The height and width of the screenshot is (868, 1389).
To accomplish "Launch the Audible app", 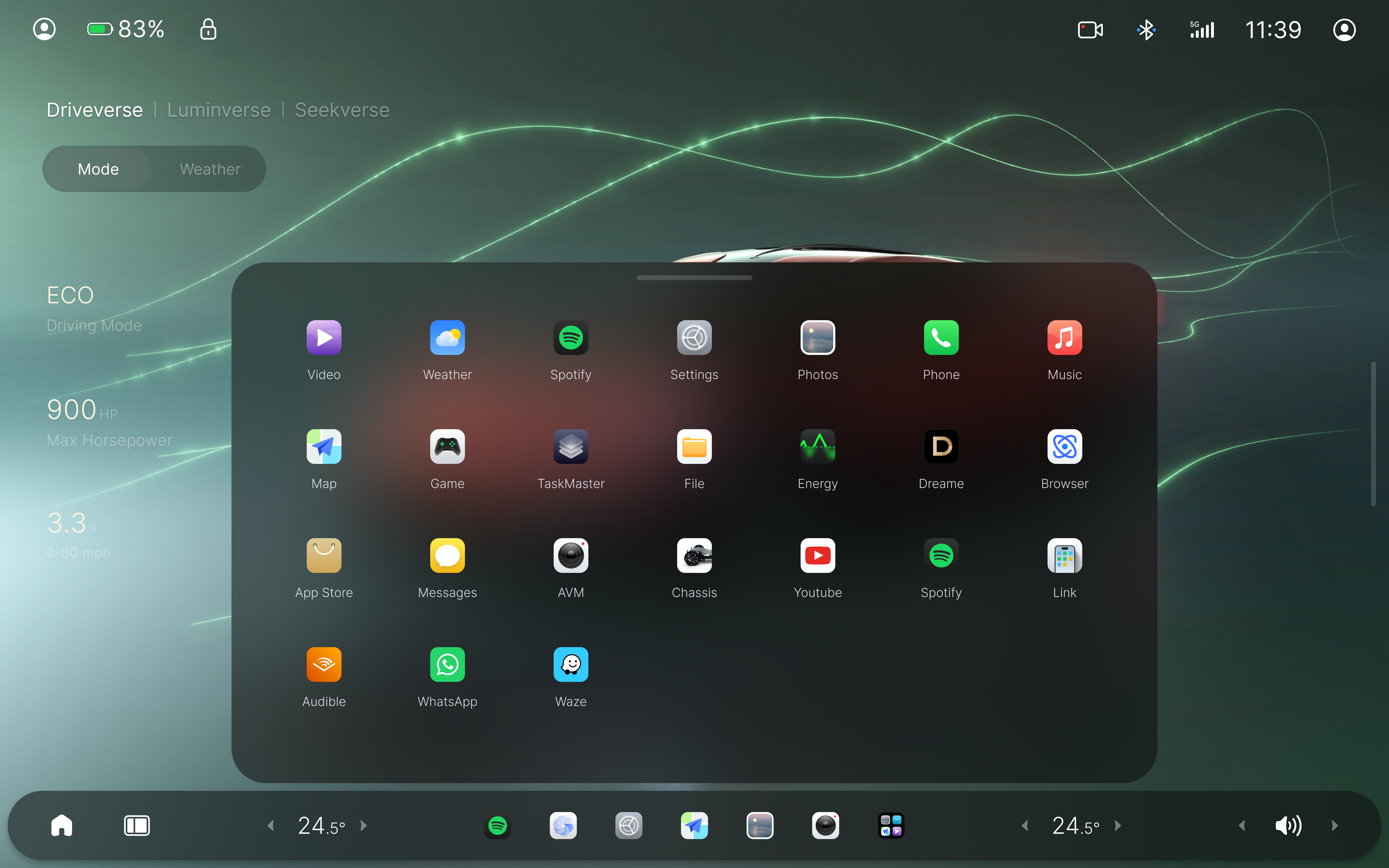I will click(x=324, y=665).
